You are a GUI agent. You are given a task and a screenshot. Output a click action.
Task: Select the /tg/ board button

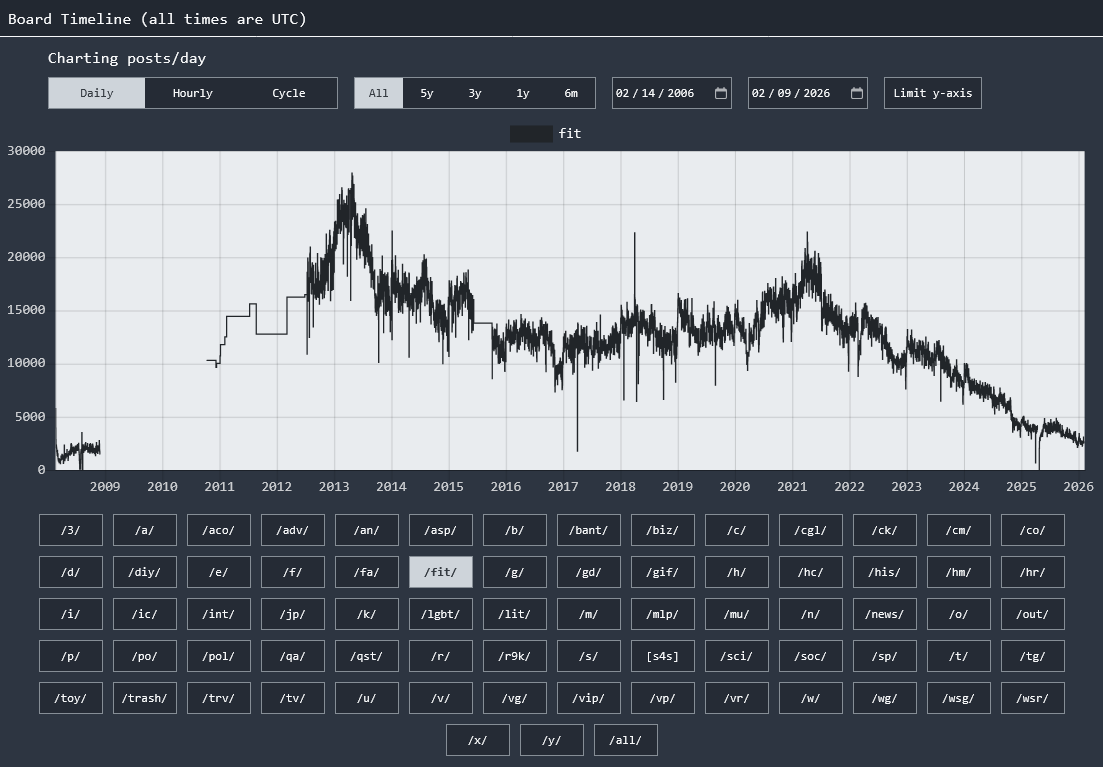1033,657
